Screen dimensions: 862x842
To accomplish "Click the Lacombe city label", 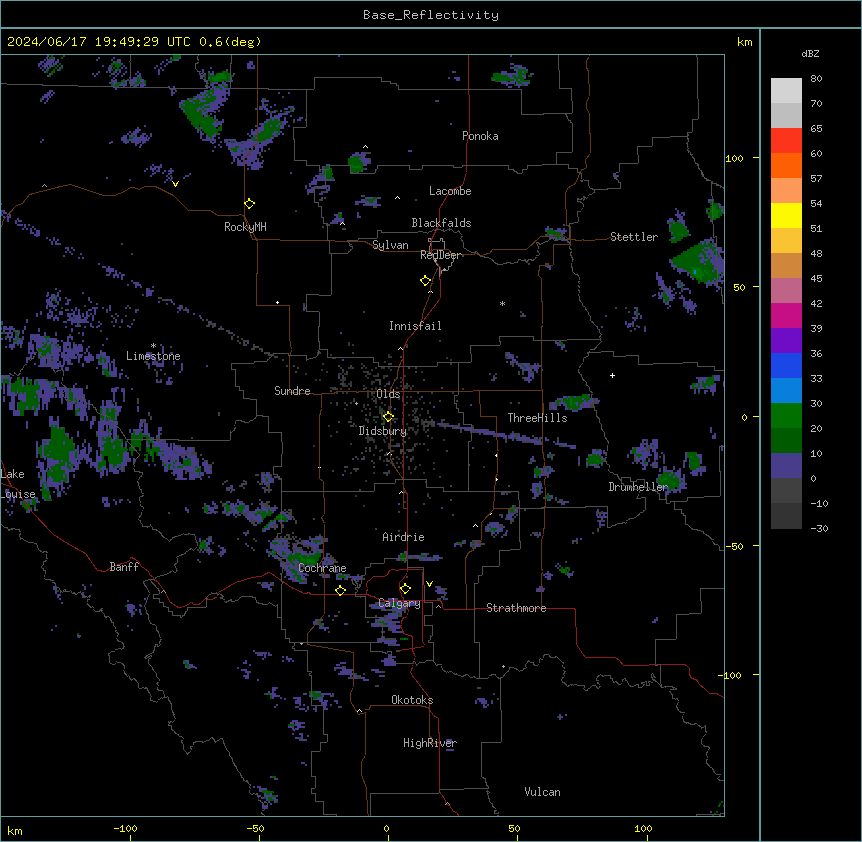I will pos(450,191).
